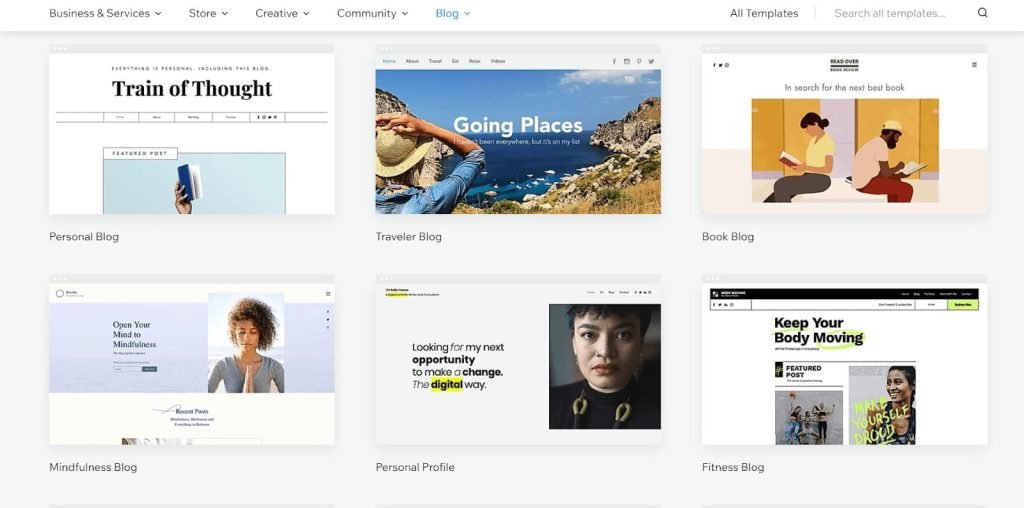Click green Subscribe button in Fitness preview

pyautogui.click(x=963, y=304)
